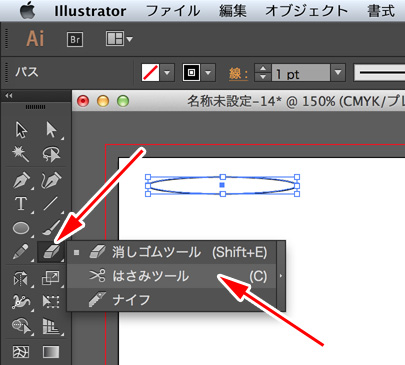Select the Curvature pen tool
Viewport: 405px width, 365px height.
51,180
